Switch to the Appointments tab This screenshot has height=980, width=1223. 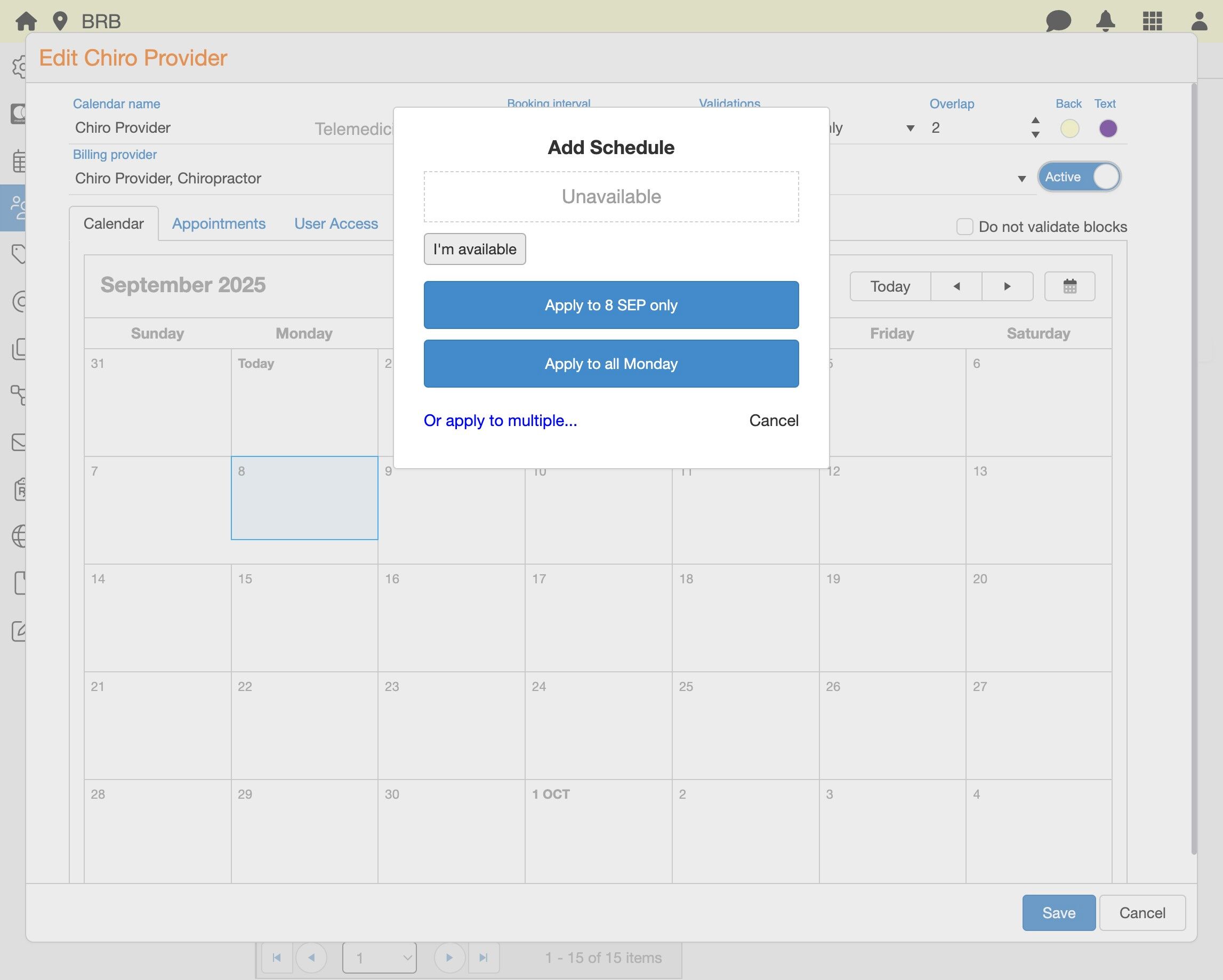click(x=219, y=223)
